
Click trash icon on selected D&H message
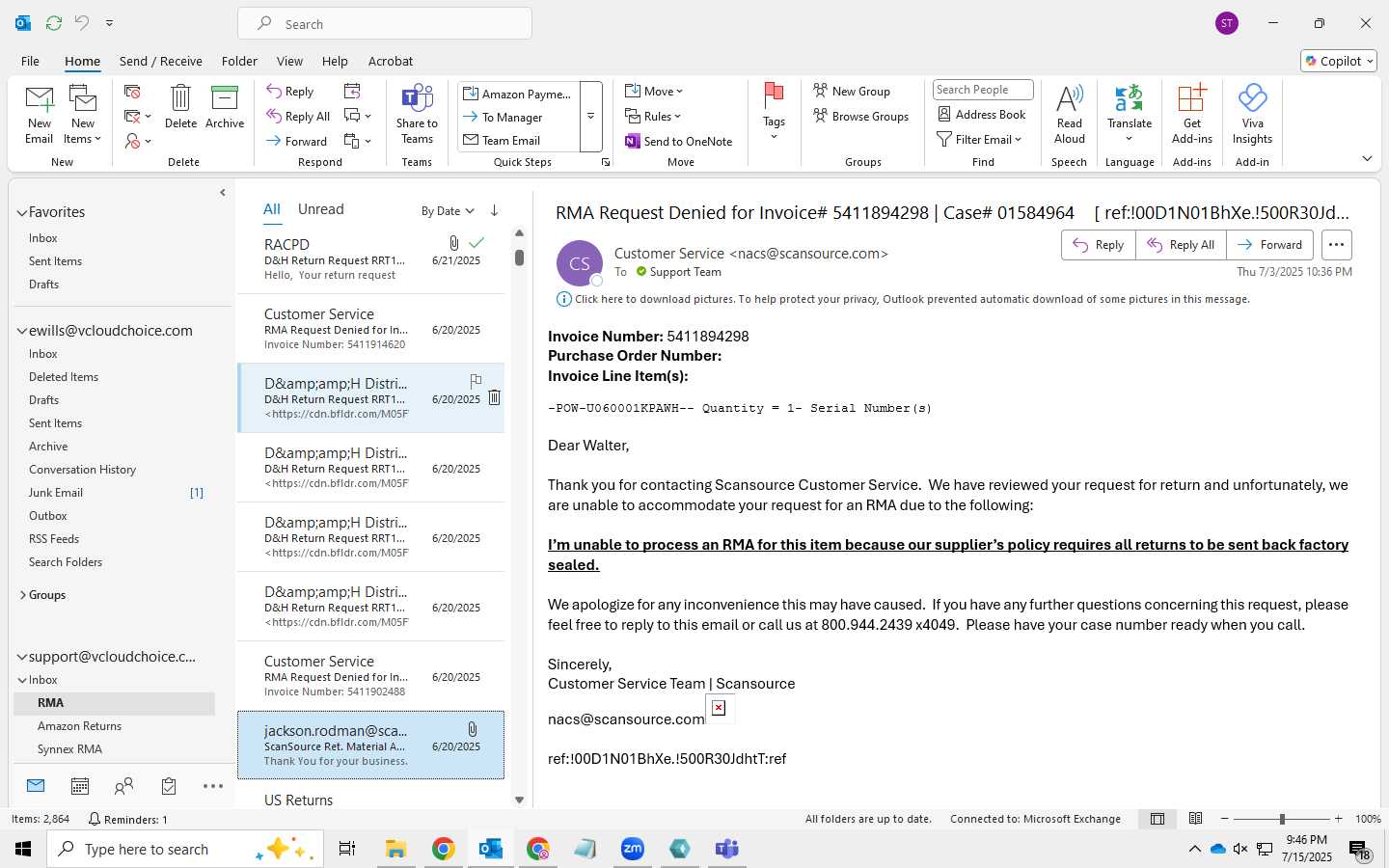point(494,397)
